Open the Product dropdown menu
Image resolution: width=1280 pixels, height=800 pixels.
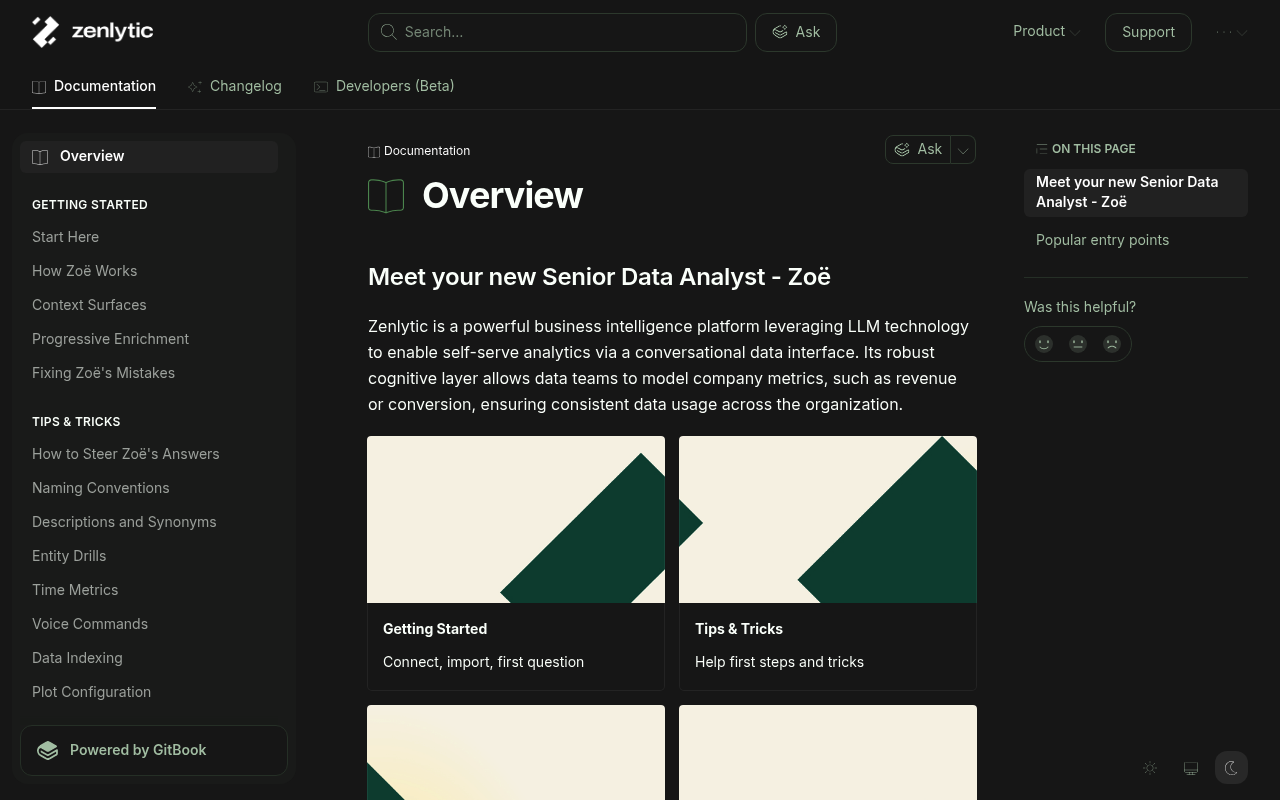pyautogui.click(x=1047, y=31)
